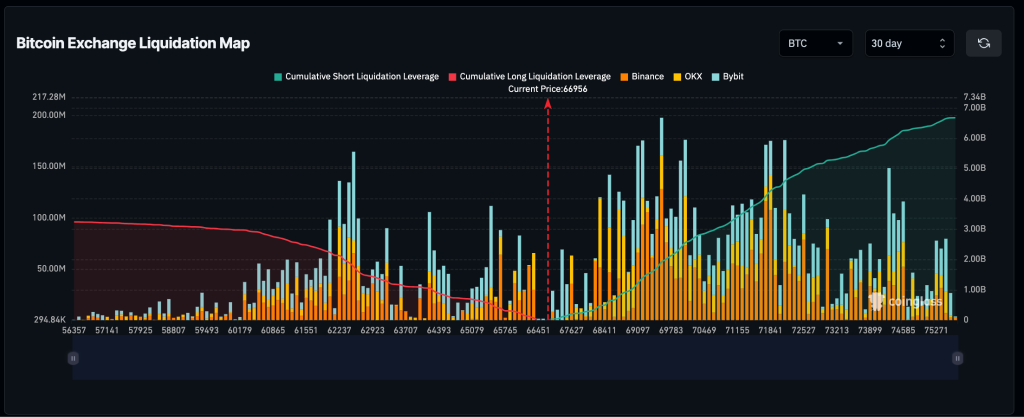This screenshot has height=417, width=1024.
Task: Click the 62237 price axis label
Action: [x=345, y=328]
